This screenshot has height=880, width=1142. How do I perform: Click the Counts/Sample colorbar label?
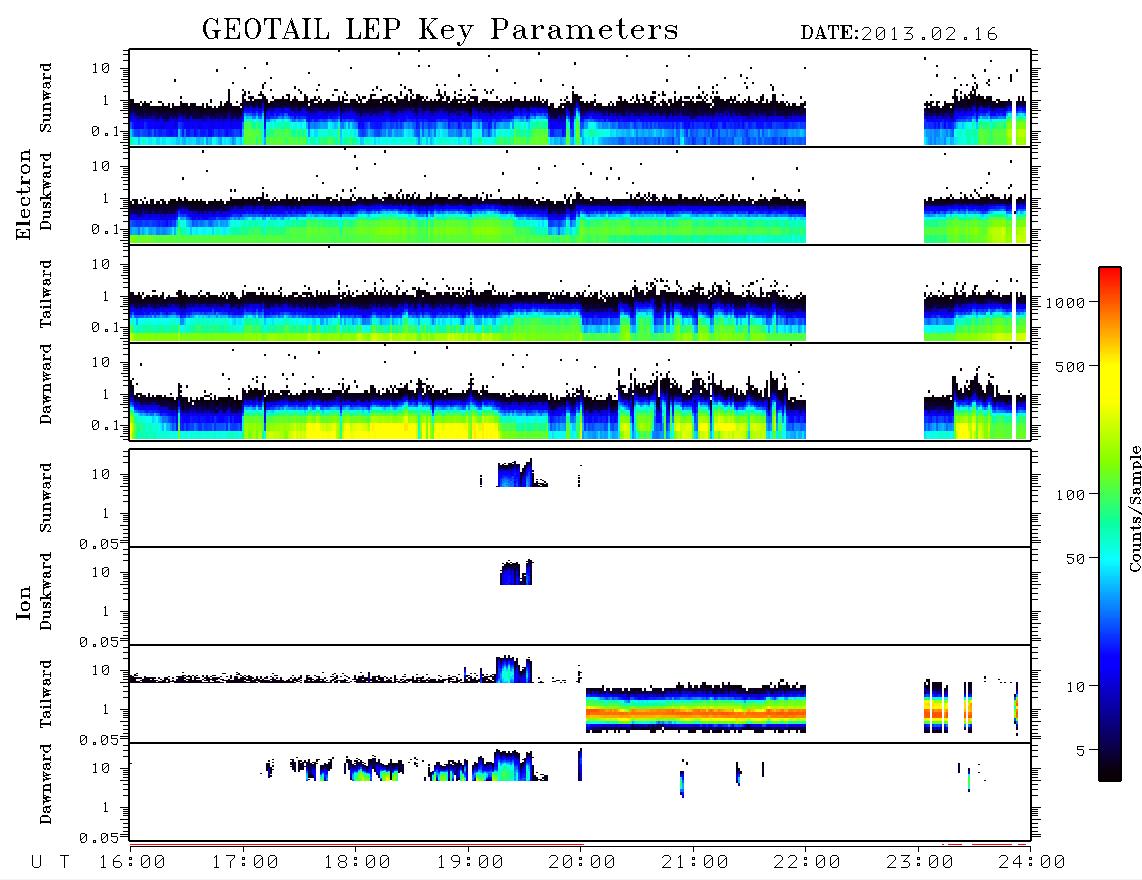pos(1134,508)
